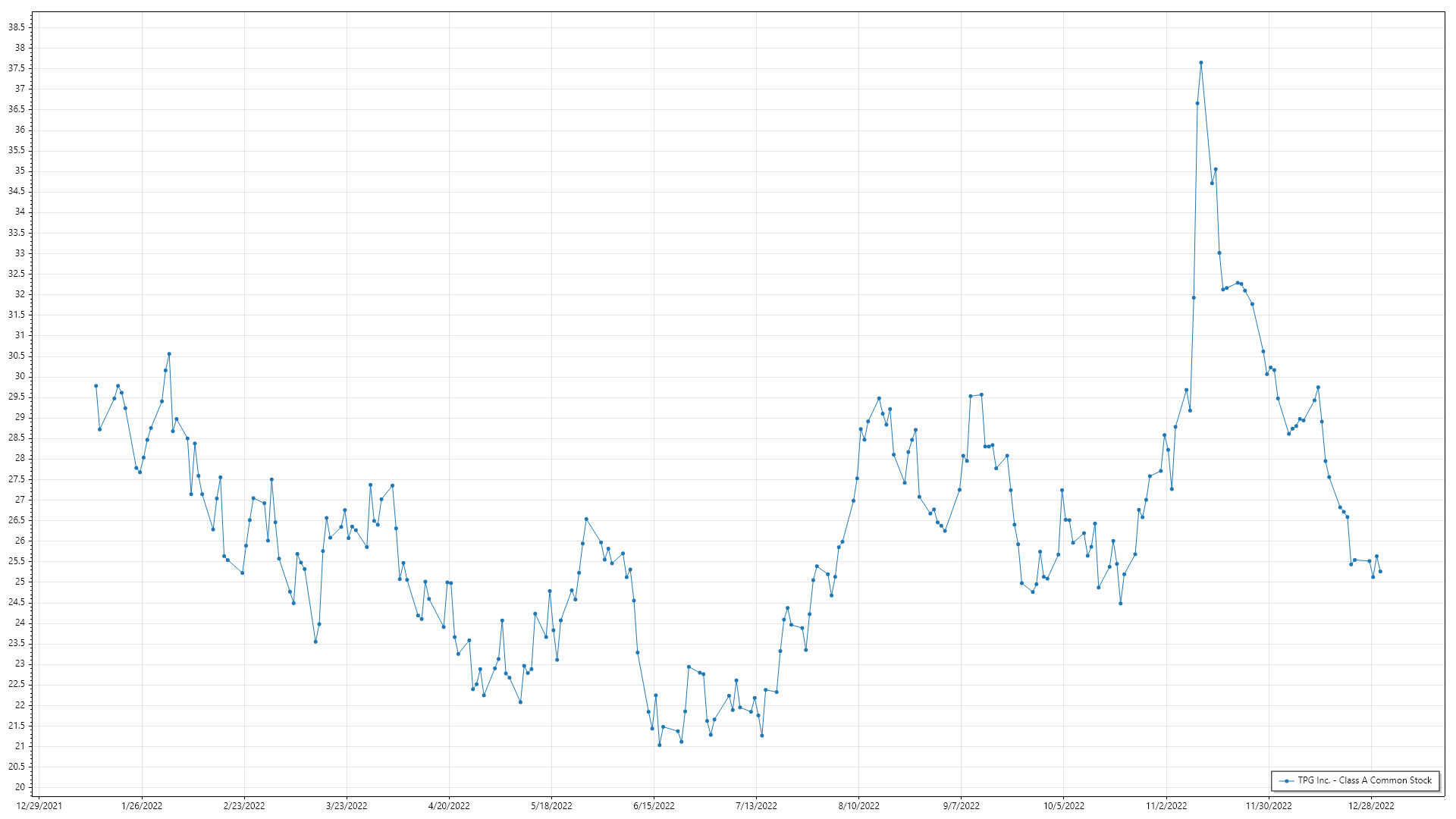Click the 25 y-axis value label

20,582
